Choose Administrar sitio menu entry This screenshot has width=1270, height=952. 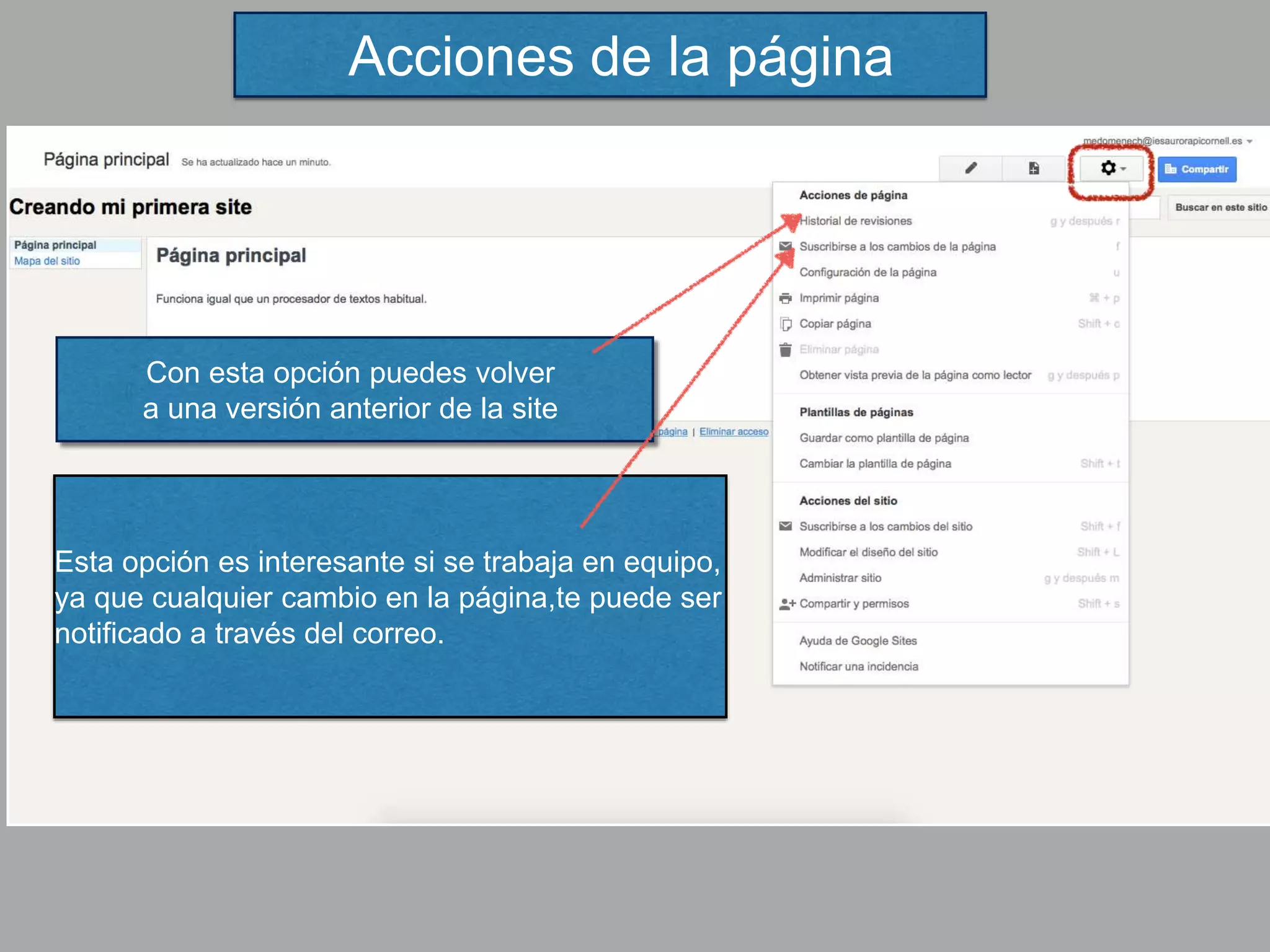(x=950, y=578)
